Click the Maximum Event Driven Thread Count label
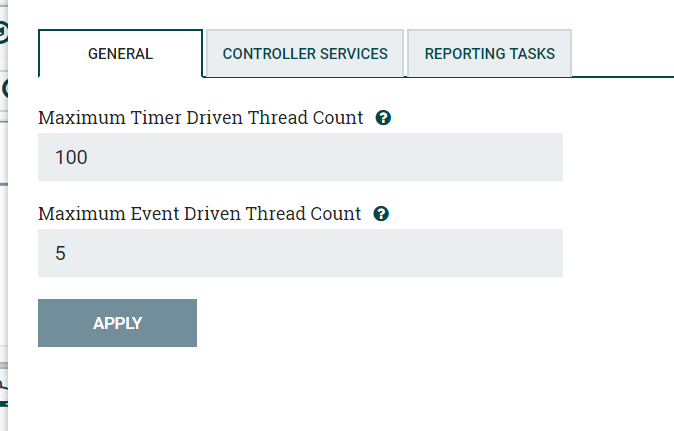Image resolution: width=674 pixels, height=431 pixels. pyautogui.click(x=199, y=214)
